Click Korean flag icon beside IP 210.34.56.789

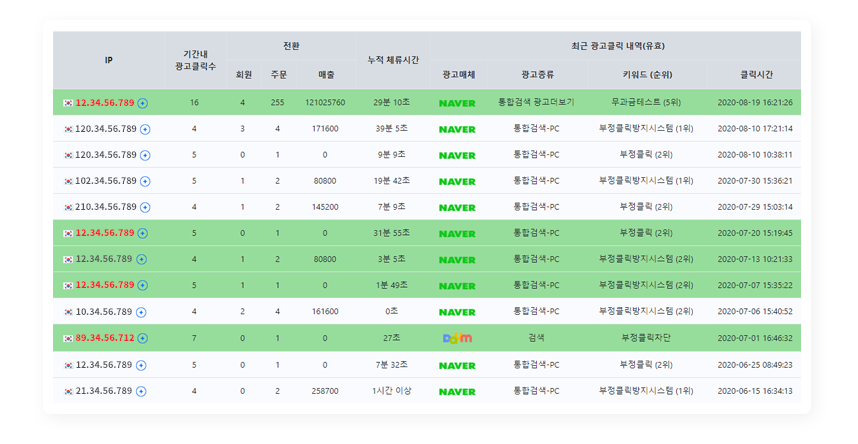[68, 207]
